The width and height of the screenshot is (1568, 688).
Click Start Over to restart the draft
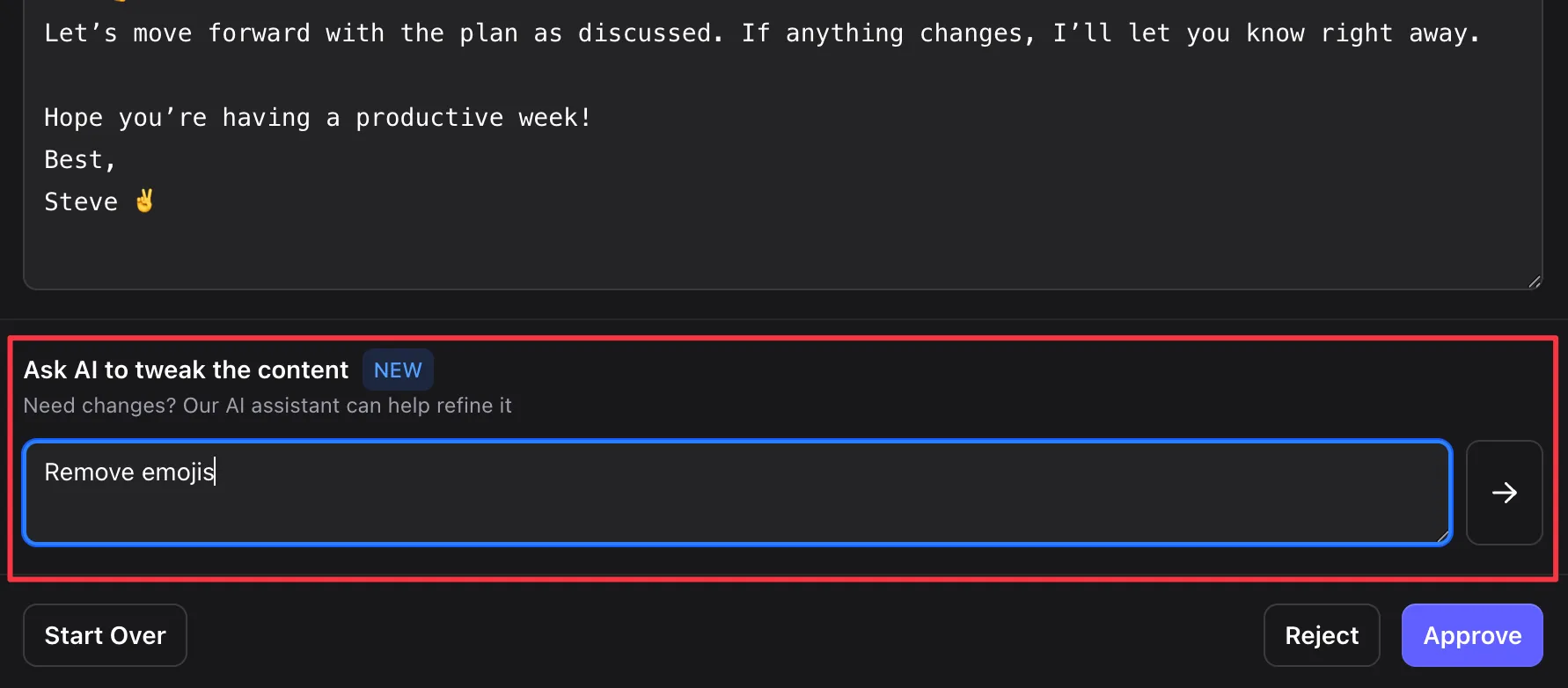click(105, 635)
